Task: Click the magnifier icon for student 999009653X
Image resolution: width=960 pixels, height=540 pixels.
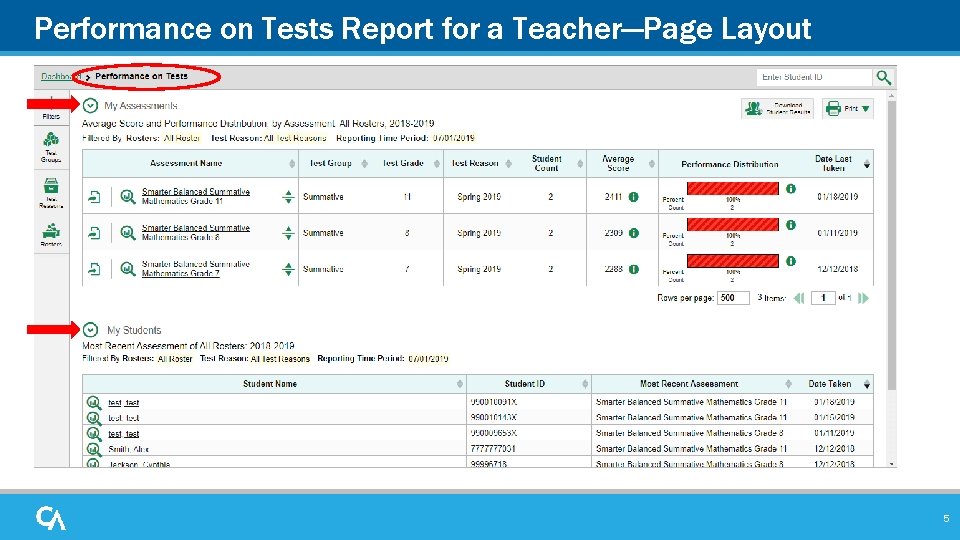Action: (x=94, y=433)
